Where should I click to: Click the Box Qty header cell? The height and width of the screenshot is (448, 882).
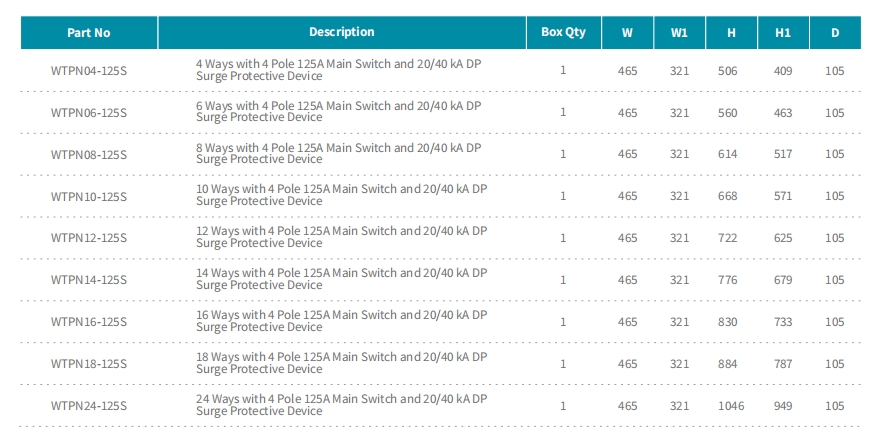(x=564, y=33)
